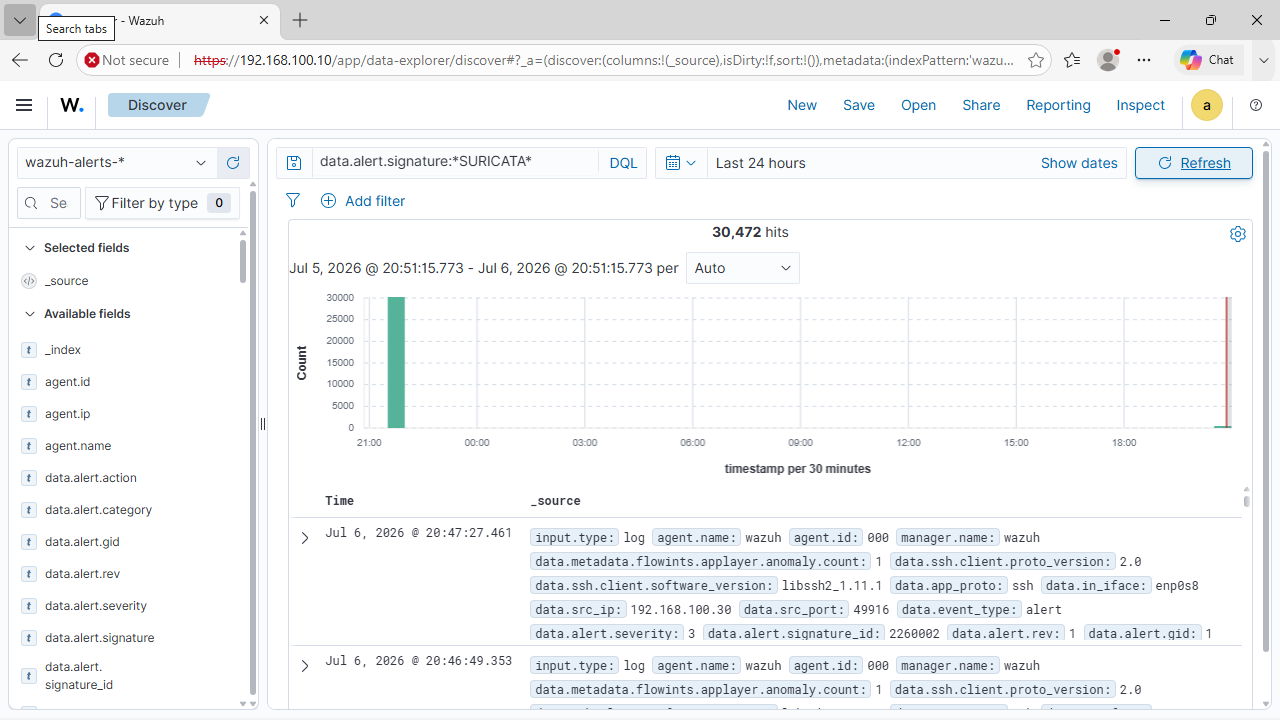The image size is (1280, 720).
Task: Go back in the browser
Action: [20, 60]
